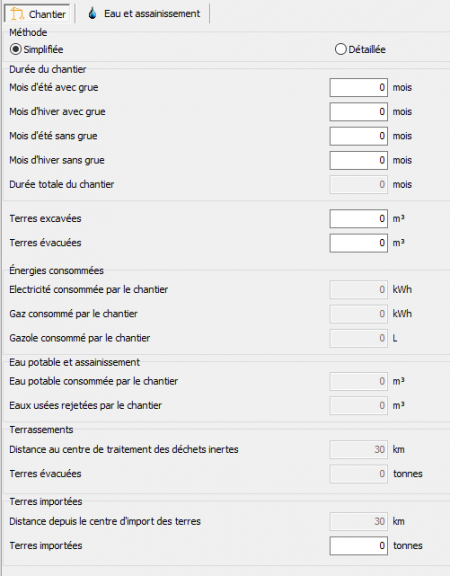Click the Mois d'hiver avec grue field
Image resolution: width=450 pixels, height=576 pixels.
pos(359,112)
